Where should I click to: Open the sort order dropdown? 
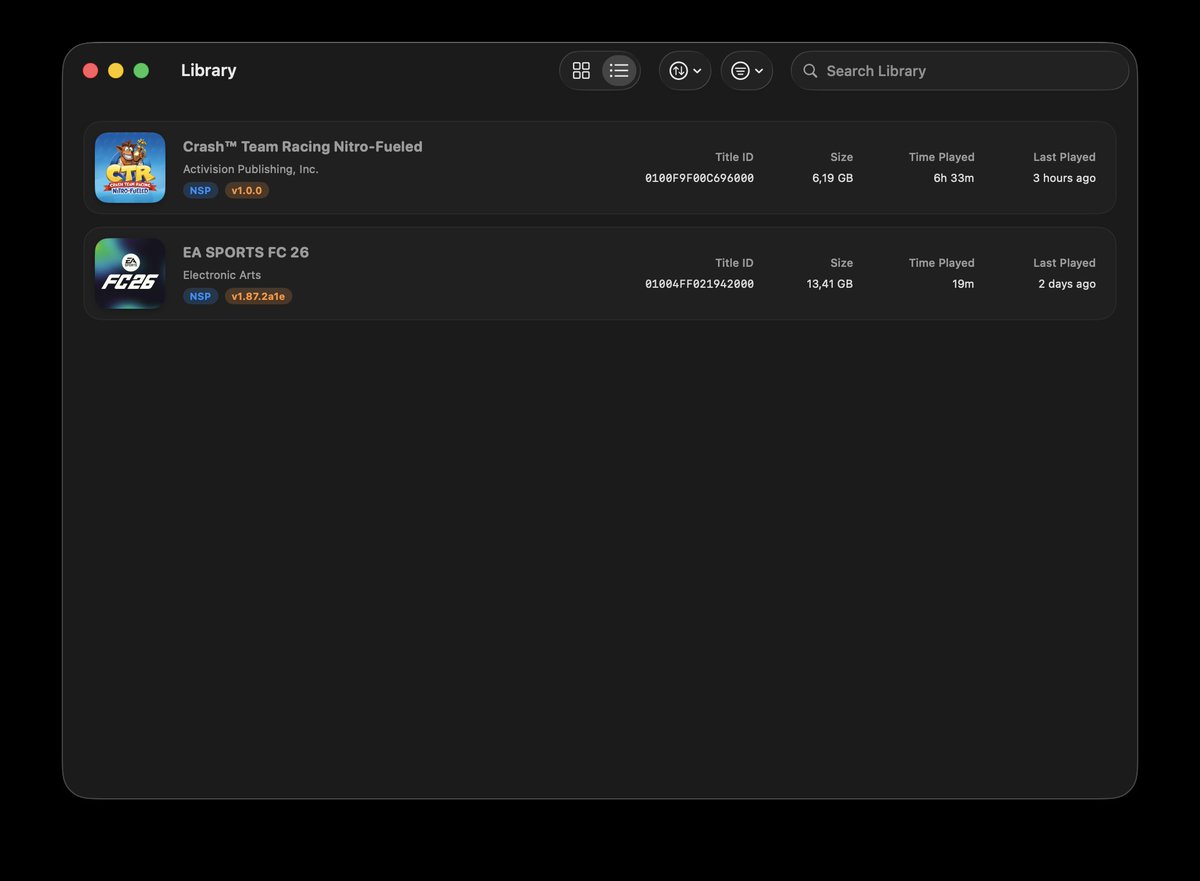685,71
